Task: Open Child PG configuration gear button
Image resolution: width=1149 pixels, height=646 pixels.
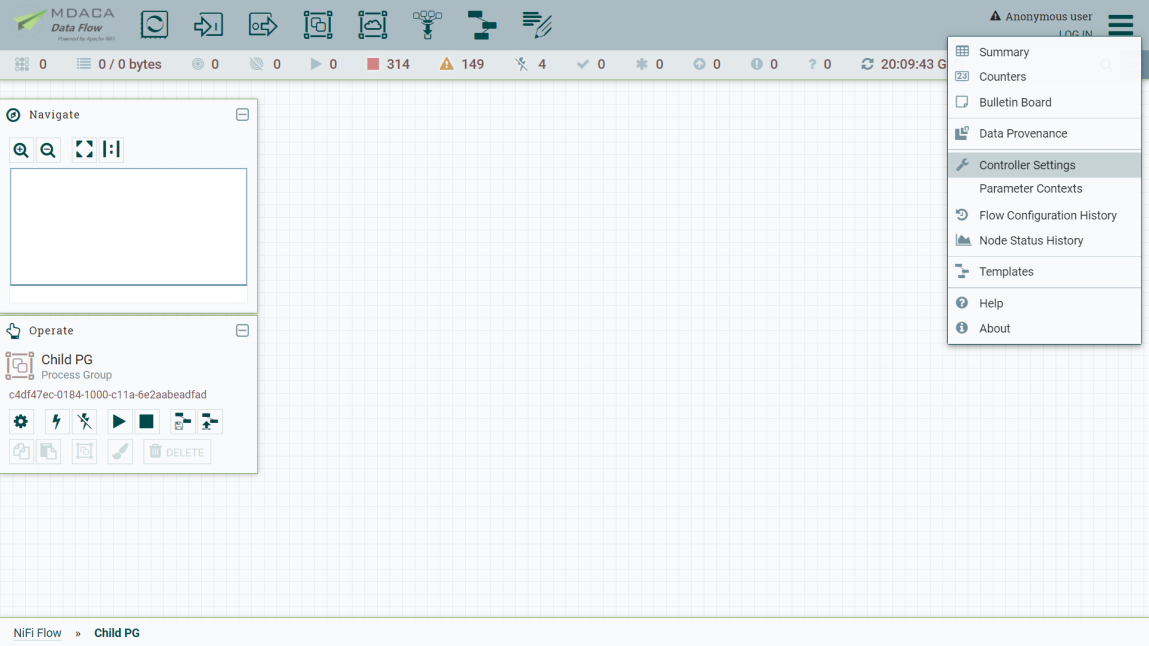Action: click(21, 422)
